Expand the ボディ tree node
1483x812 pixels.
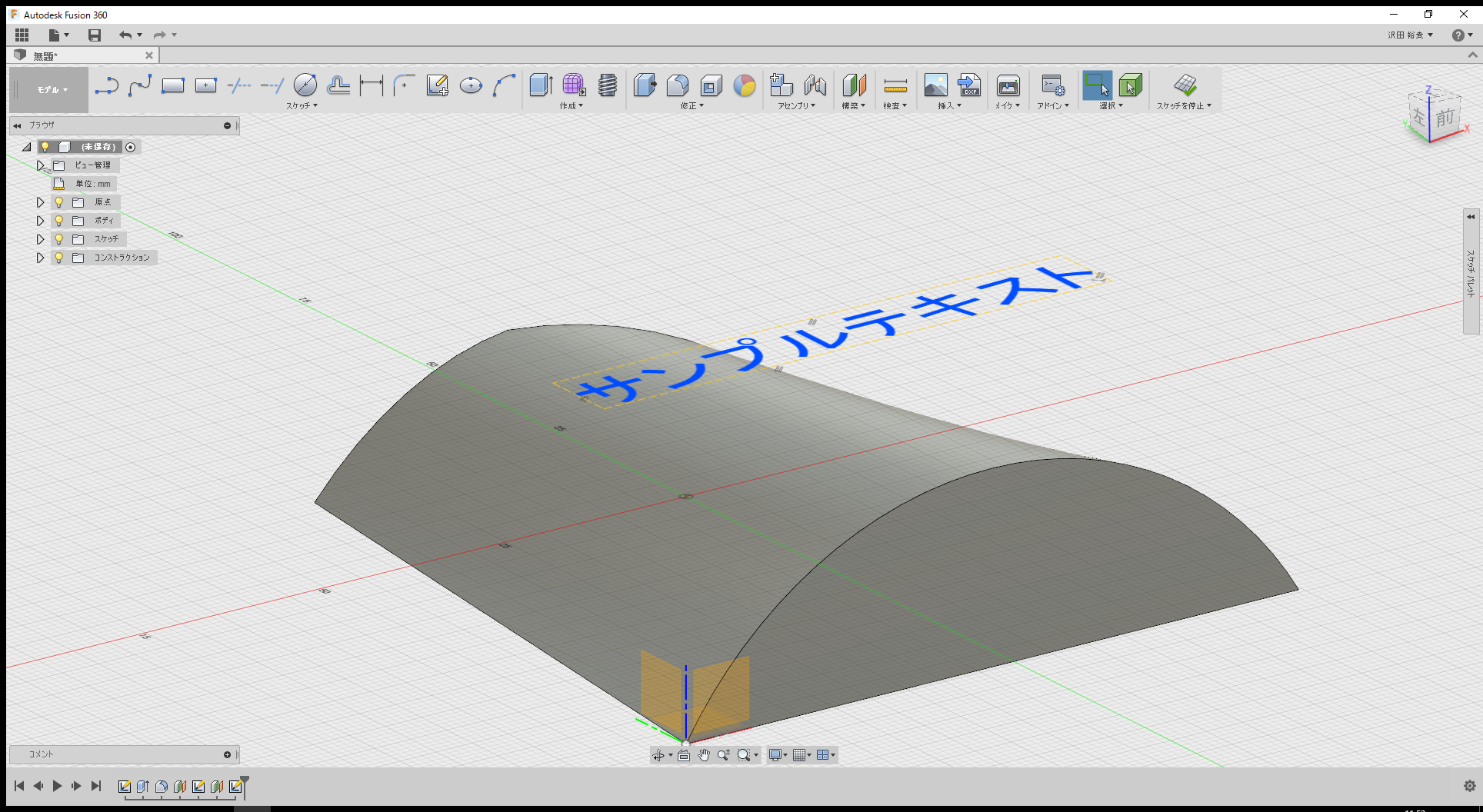point(41,221)
